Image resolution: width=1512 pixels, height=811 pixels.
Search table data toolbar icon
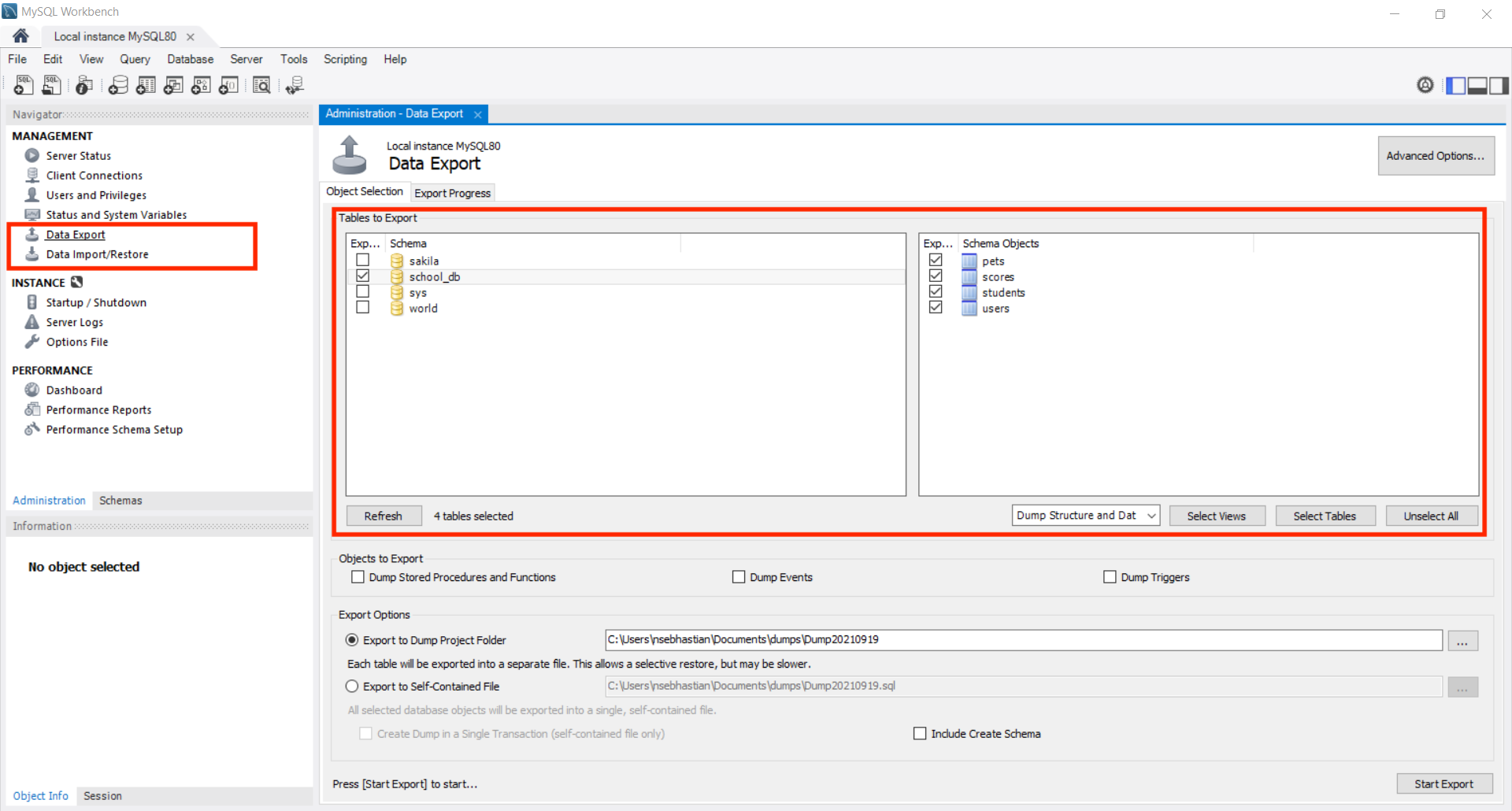coord(261,85)
